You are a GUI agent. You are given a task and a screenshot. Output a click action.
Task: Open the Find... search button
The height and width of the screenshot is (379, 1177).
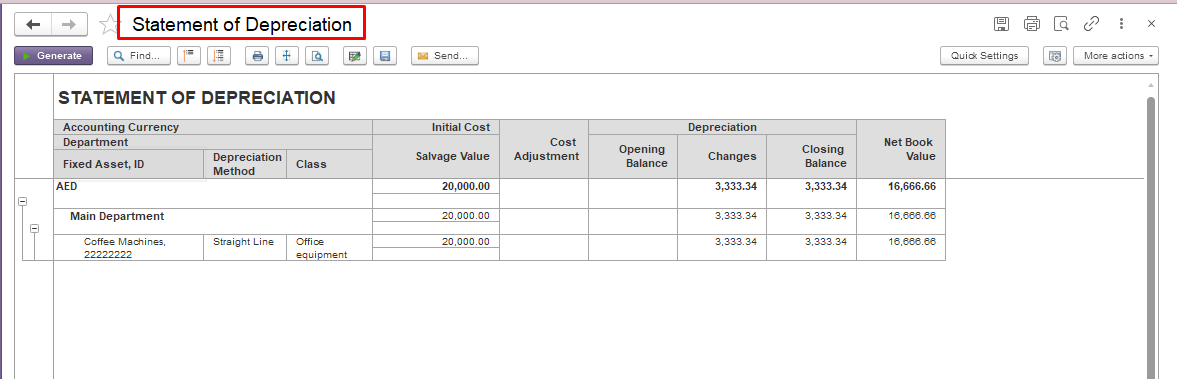(x=139, y=56)
